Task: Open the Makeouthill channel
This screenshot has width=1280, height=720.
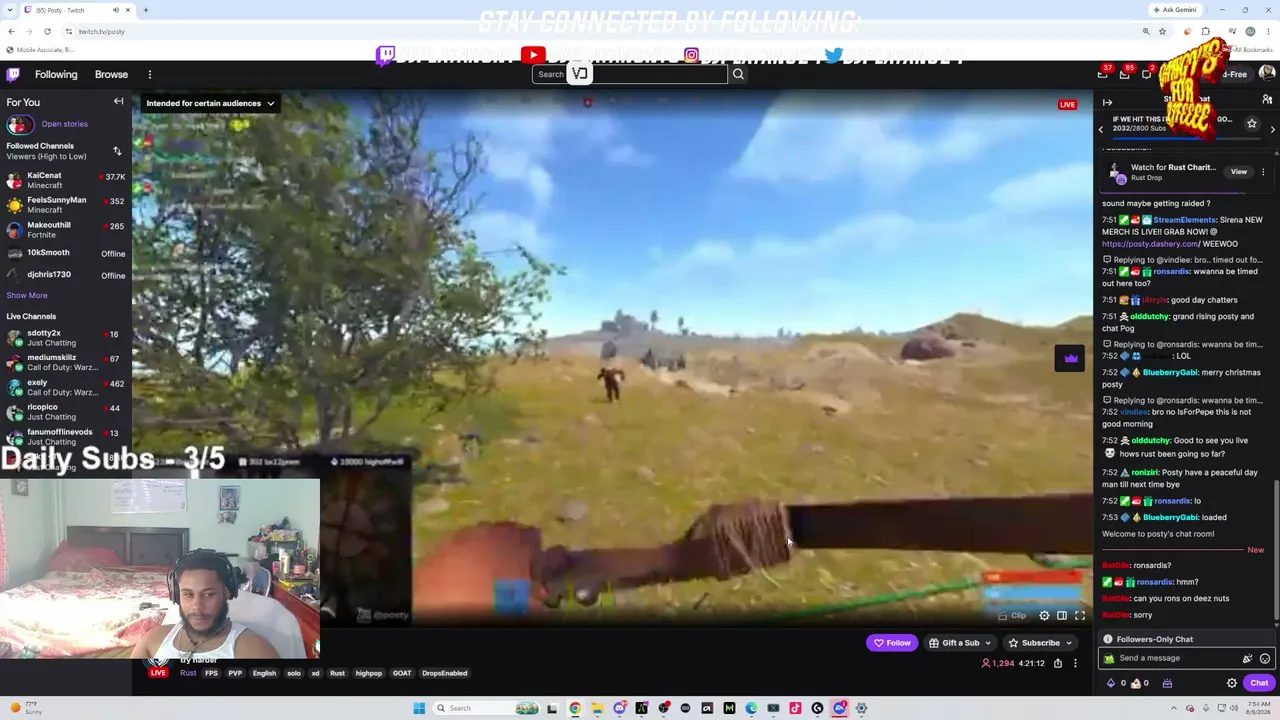Action: 66,230
